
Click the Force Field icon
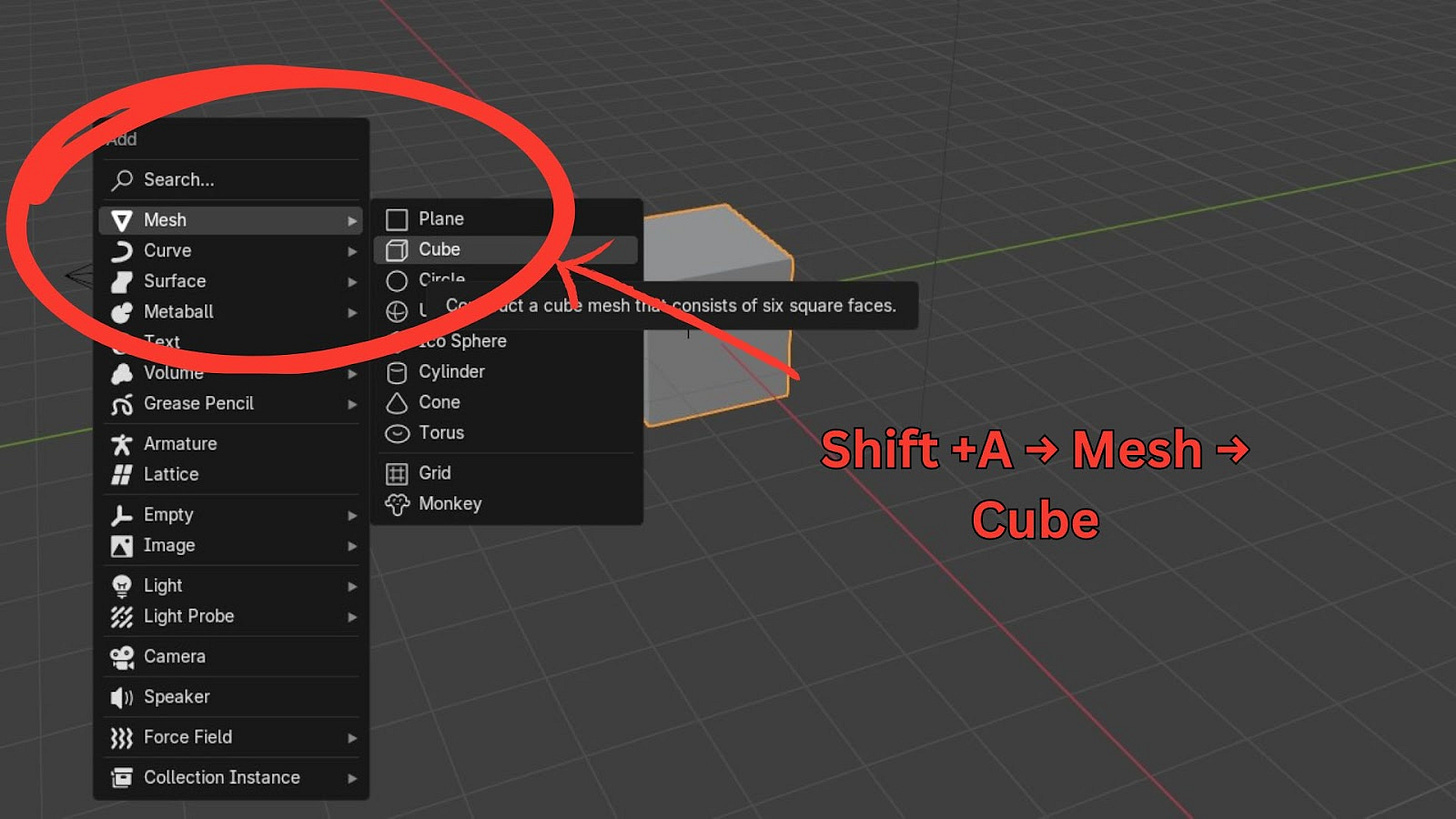[x=122, y=738]
